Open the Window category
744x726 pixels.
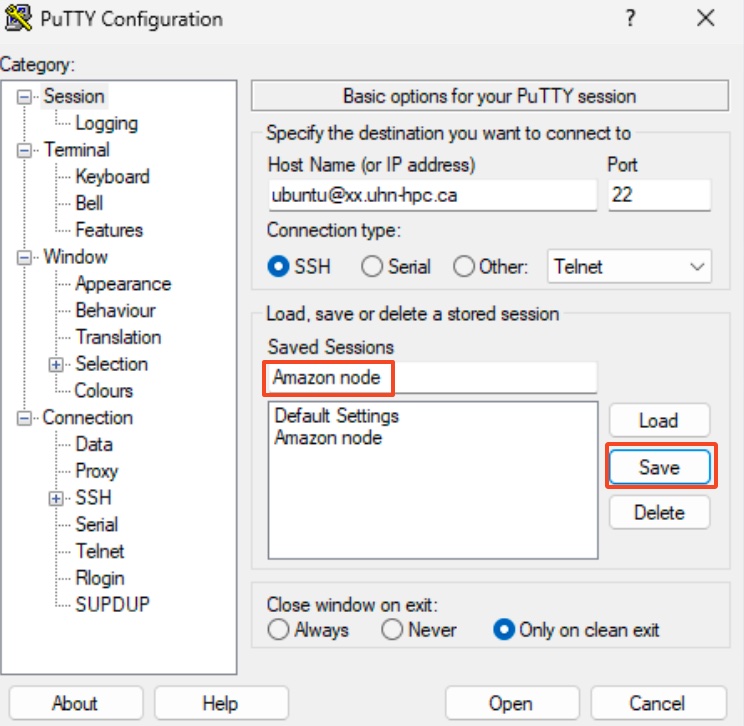point(75,257)
